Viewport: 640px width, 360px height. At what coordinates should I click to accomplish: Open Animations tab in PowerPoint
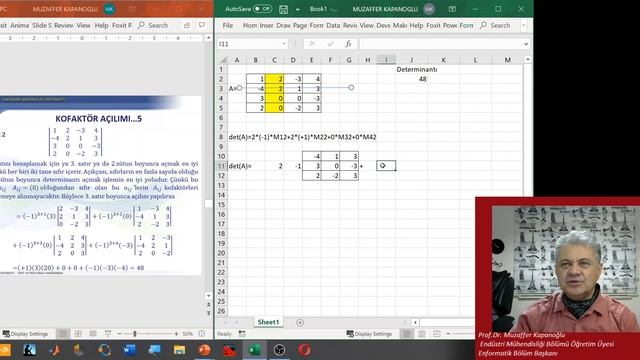coord(19,25)
